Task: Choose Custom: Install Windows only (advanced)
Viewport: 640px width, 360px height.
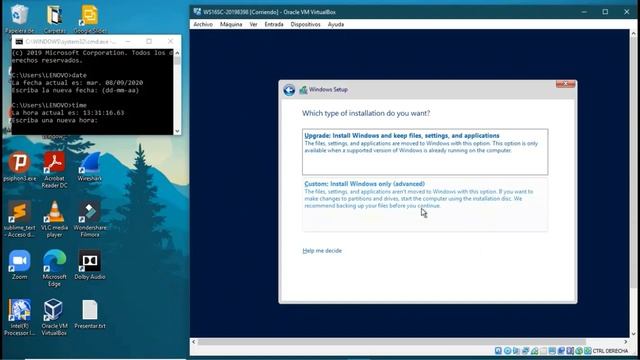Action: click(x=425, y=204)
